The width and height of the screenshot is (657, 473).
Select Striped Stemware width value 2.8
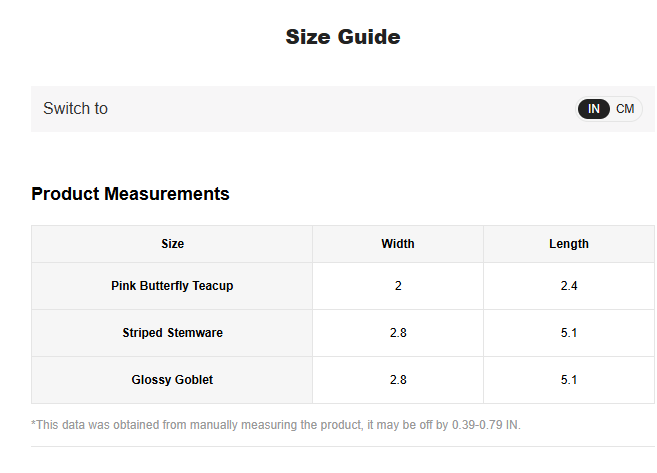397,333
